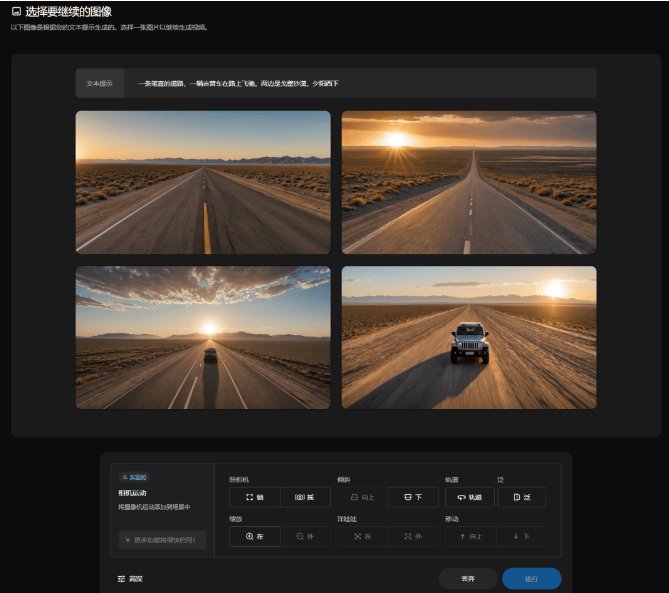The image size is (669, 593).
Task: Click the dolly out button
Action: [x=413, y=537]
